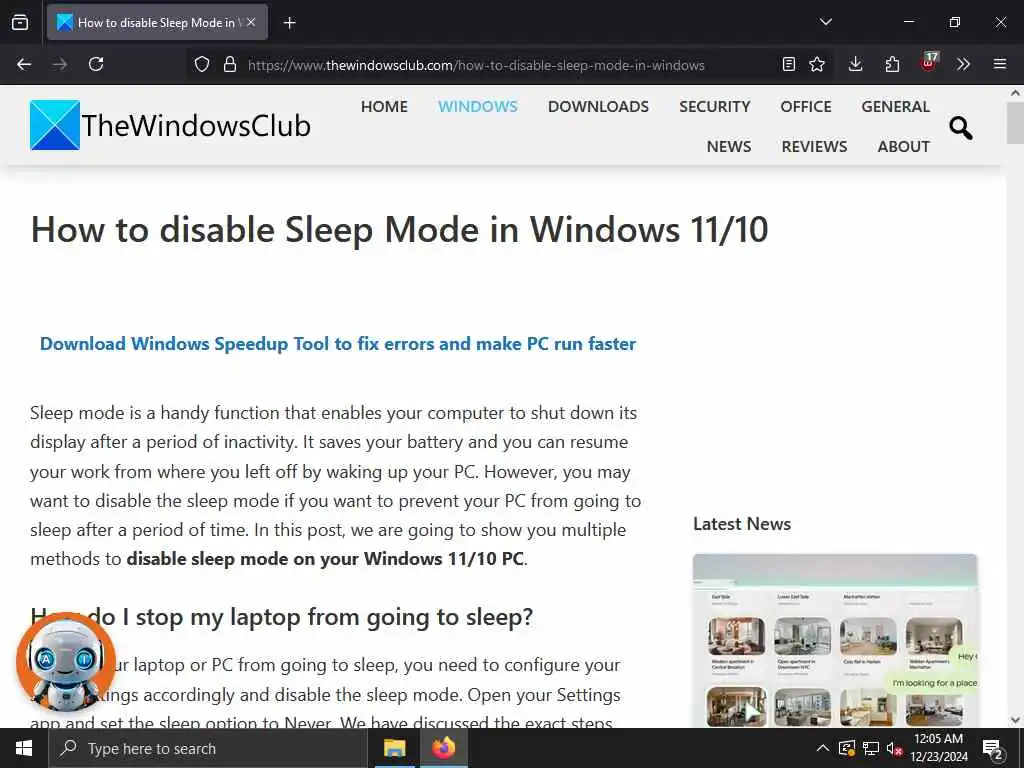
Task: Open the muted volume tray icon
Action: point(894,748)
